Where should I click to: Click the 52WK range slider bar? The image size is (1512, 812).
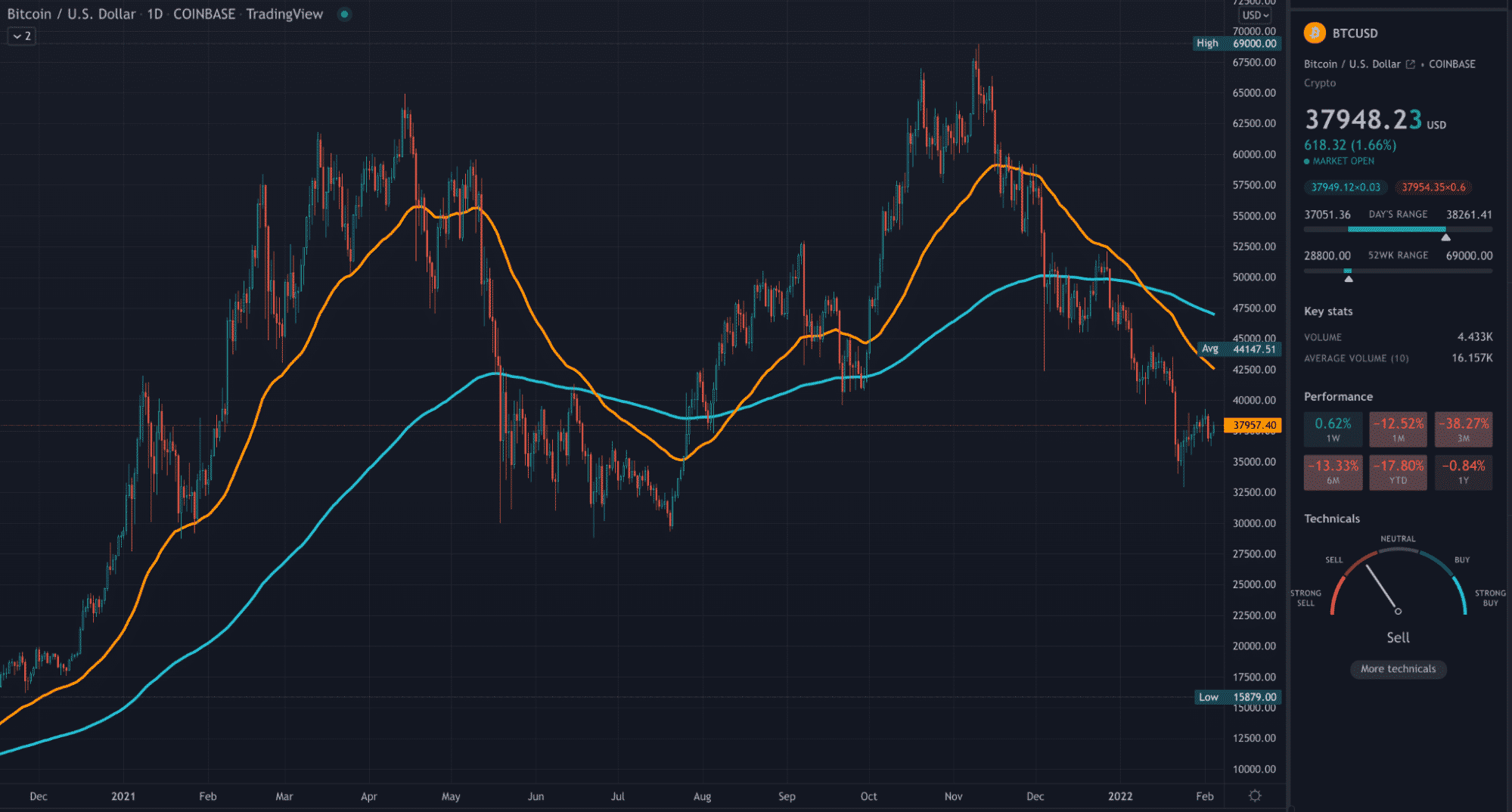[1398, 271]
